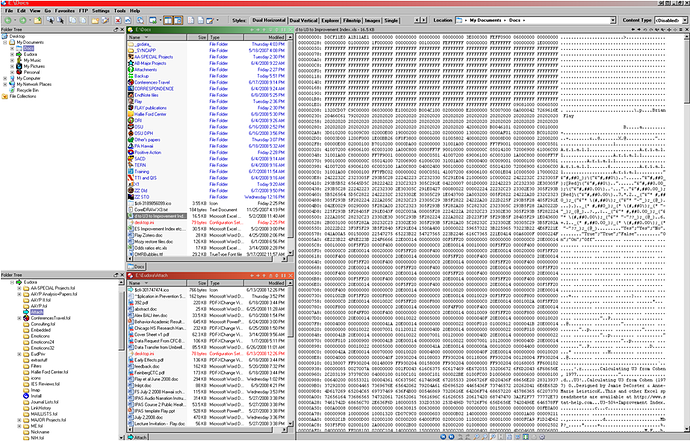The height and width of the screenshot is (441, 690).
Task: Sort lower Attach list by Size column
Action: (197, 283)
